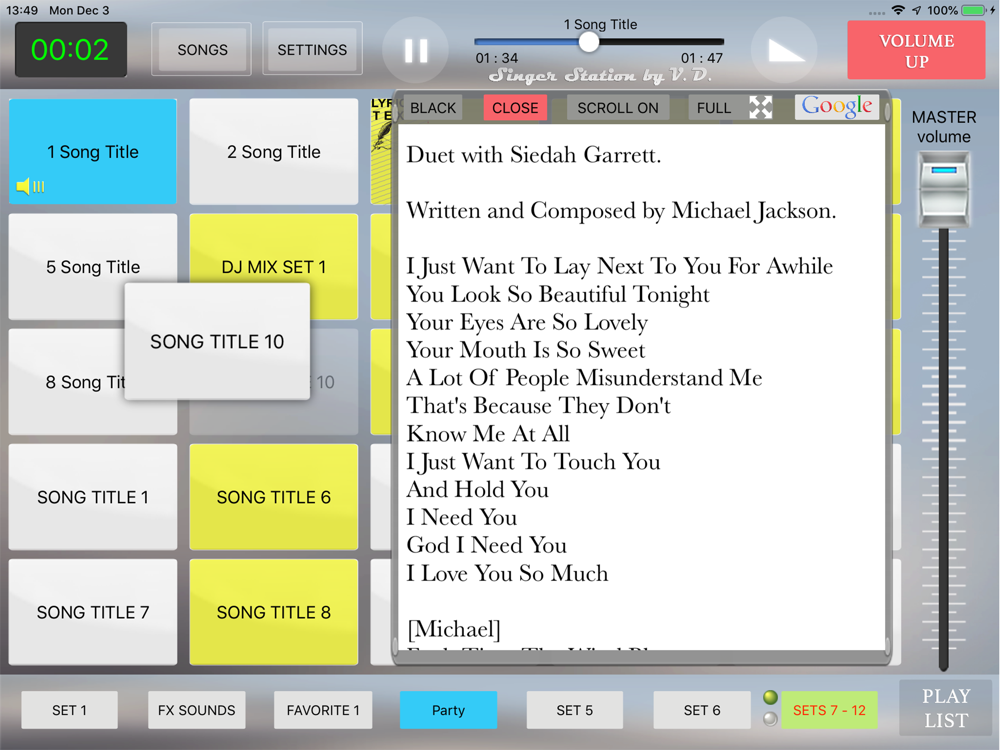Click the MASTER volume fader handle
This screenshot has width=1000, height=750.
click(x=944, y=189)
